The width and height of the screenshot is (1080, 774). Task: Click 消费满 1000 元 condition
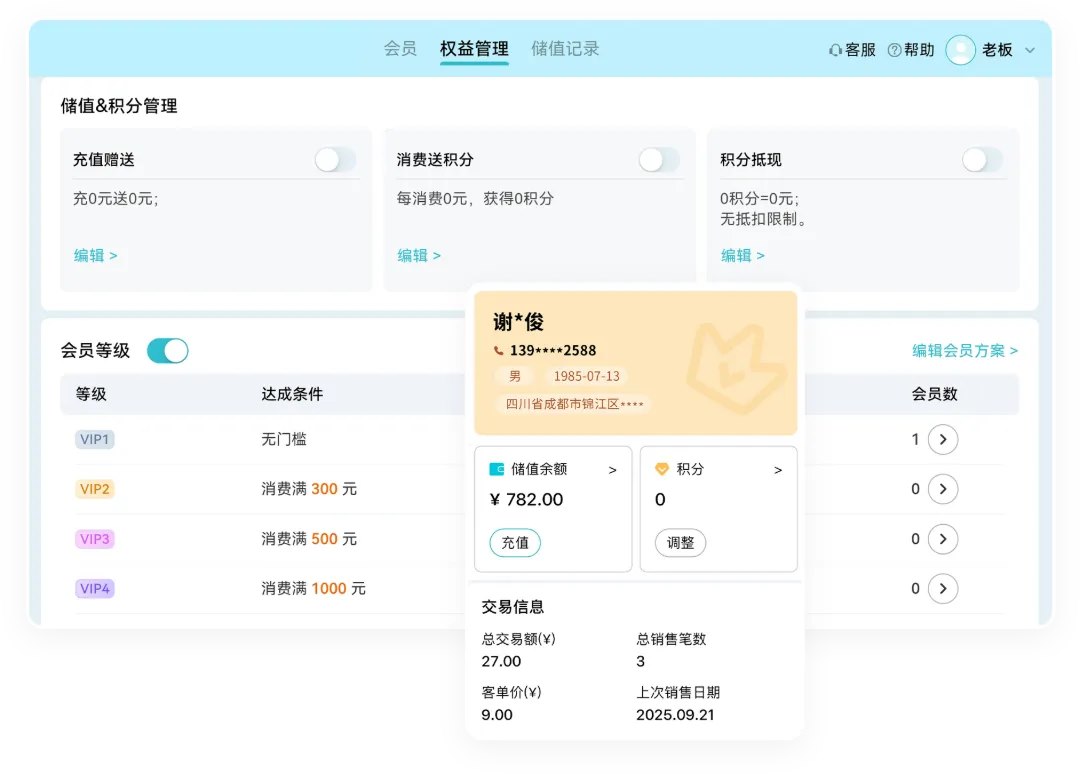[313, 588]
